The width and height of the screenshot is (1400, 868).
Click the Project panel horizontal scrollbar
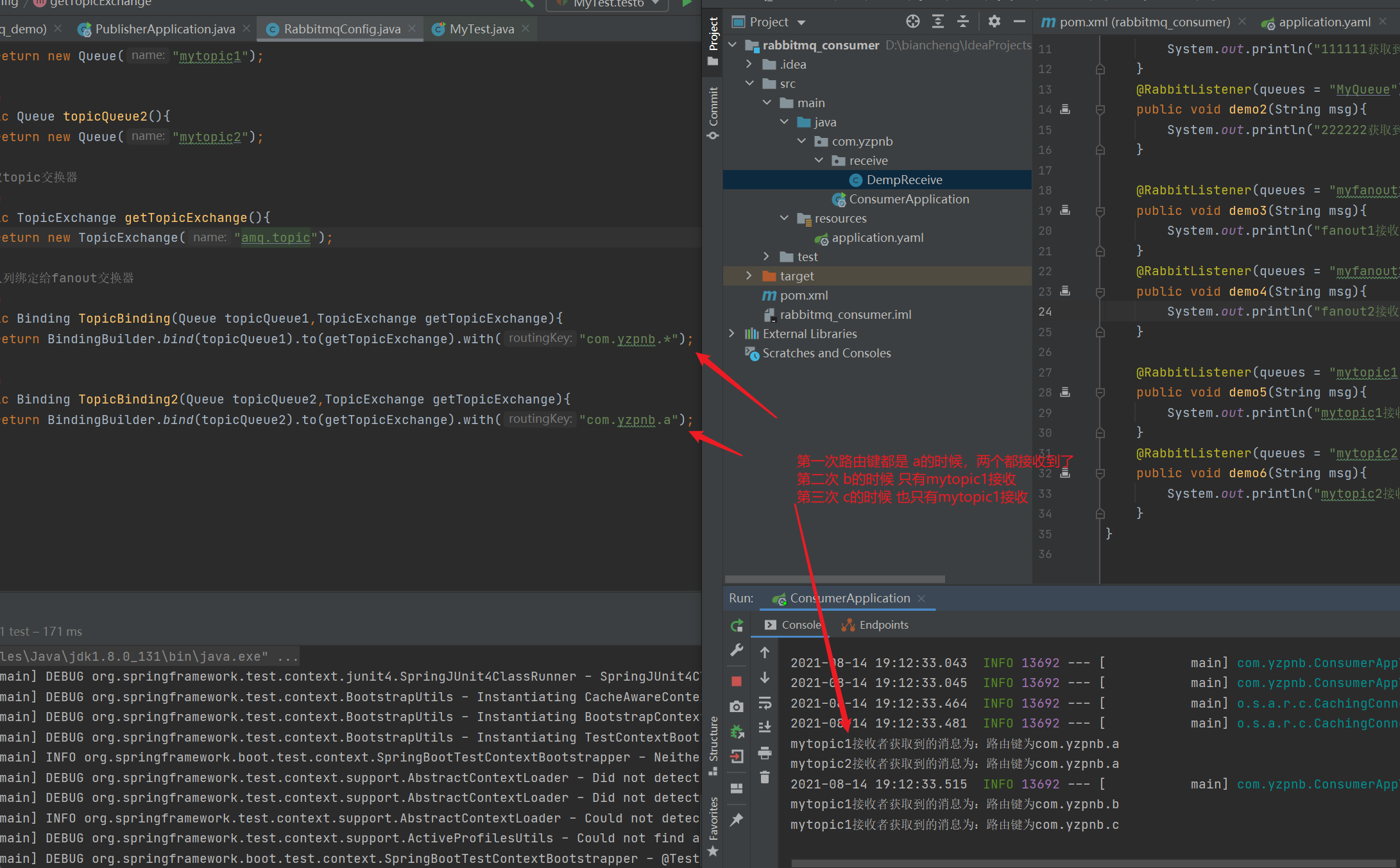point(835,579)
